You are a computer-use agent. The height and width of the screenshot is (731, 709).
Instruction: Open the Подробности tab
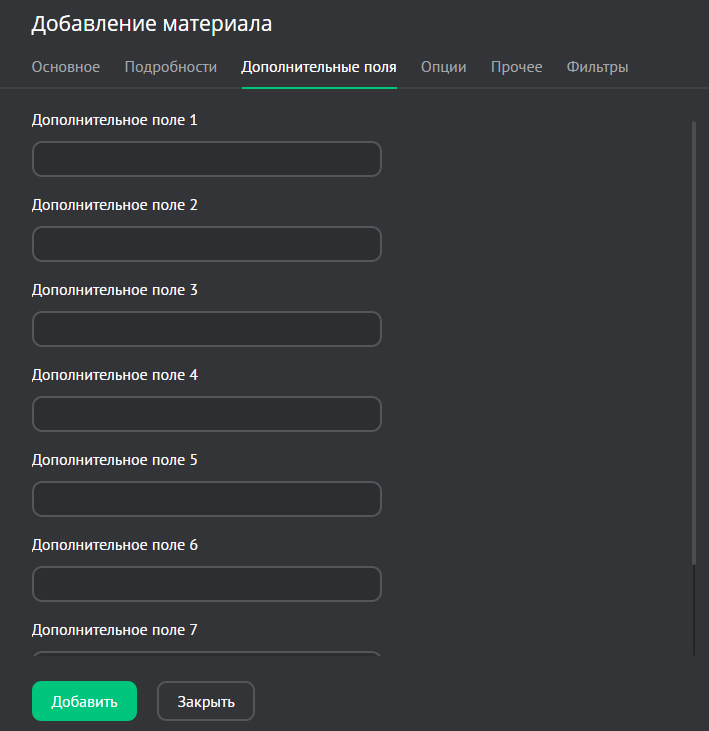pyautogui.click(x=170, y=67)
